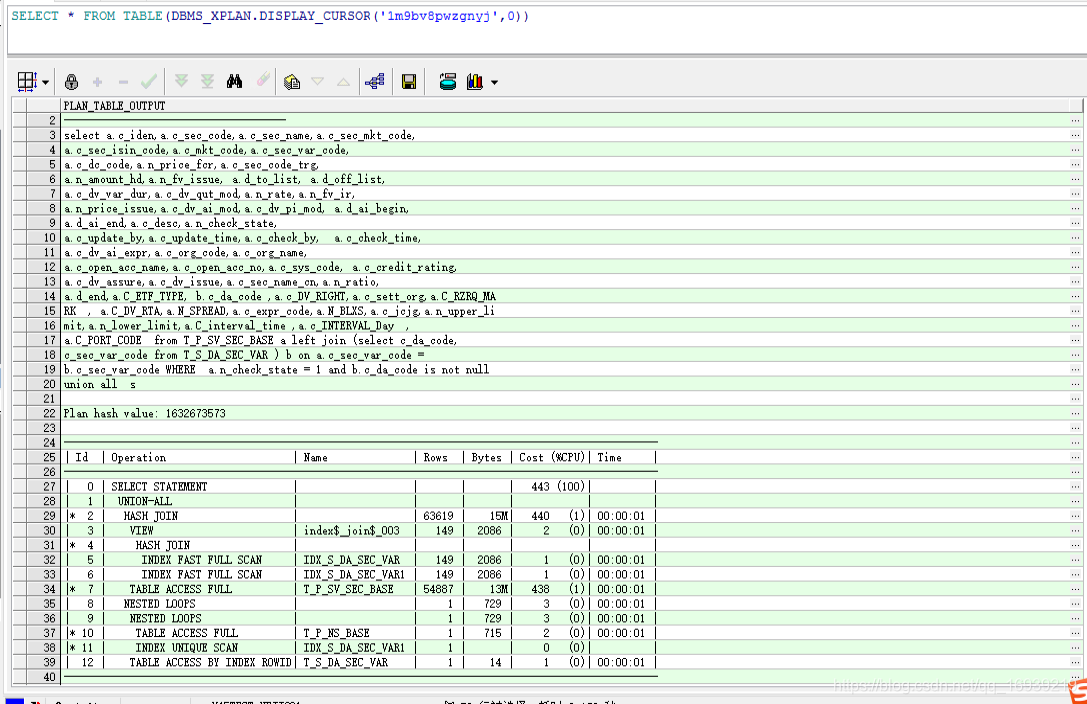
Task: Click the PLAN_TABLE_OUTPUT column header
Action: click(565, 106)
